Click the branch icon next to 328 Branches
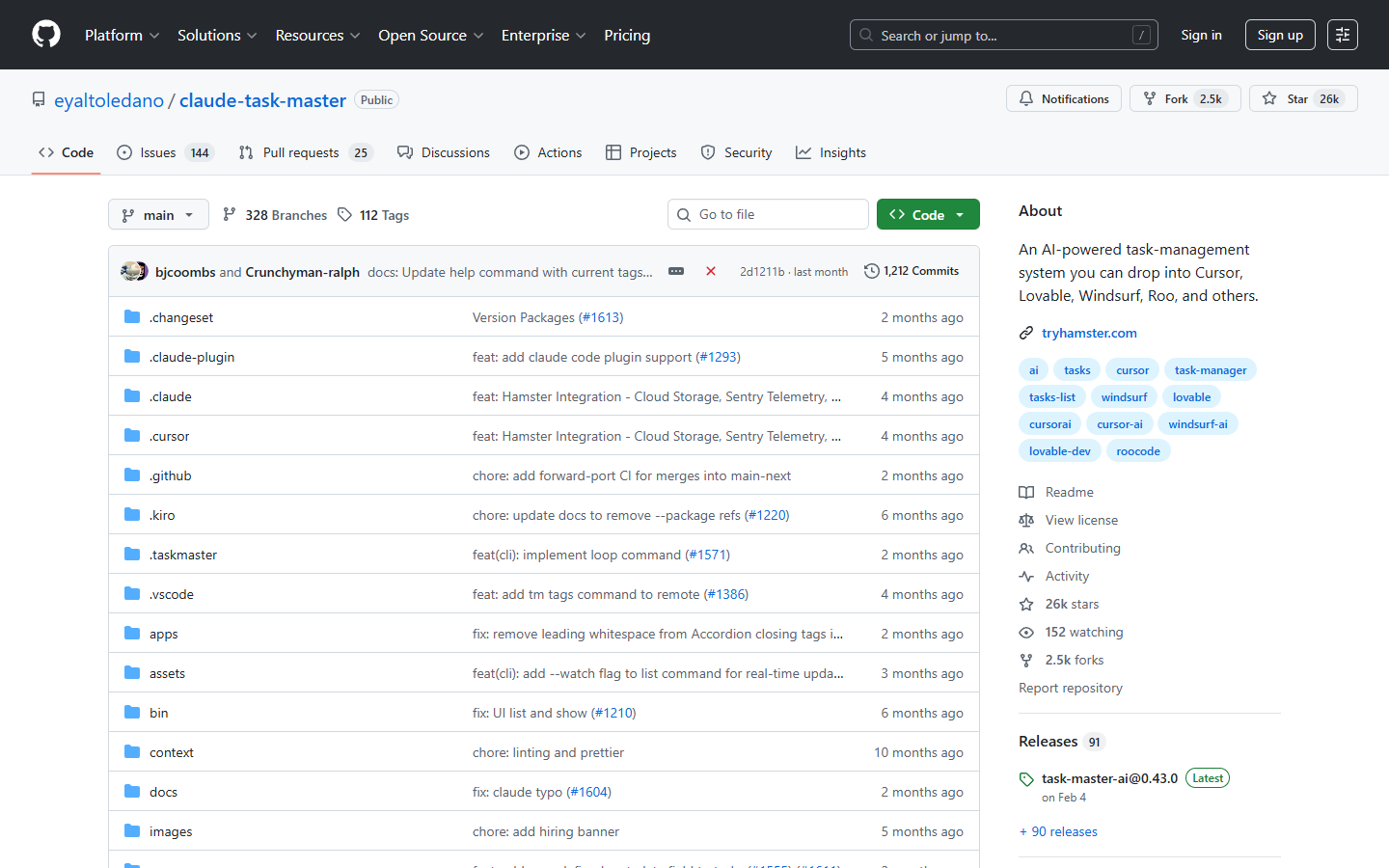Viewport: 1389px width, 868px height. pos(231,214)
